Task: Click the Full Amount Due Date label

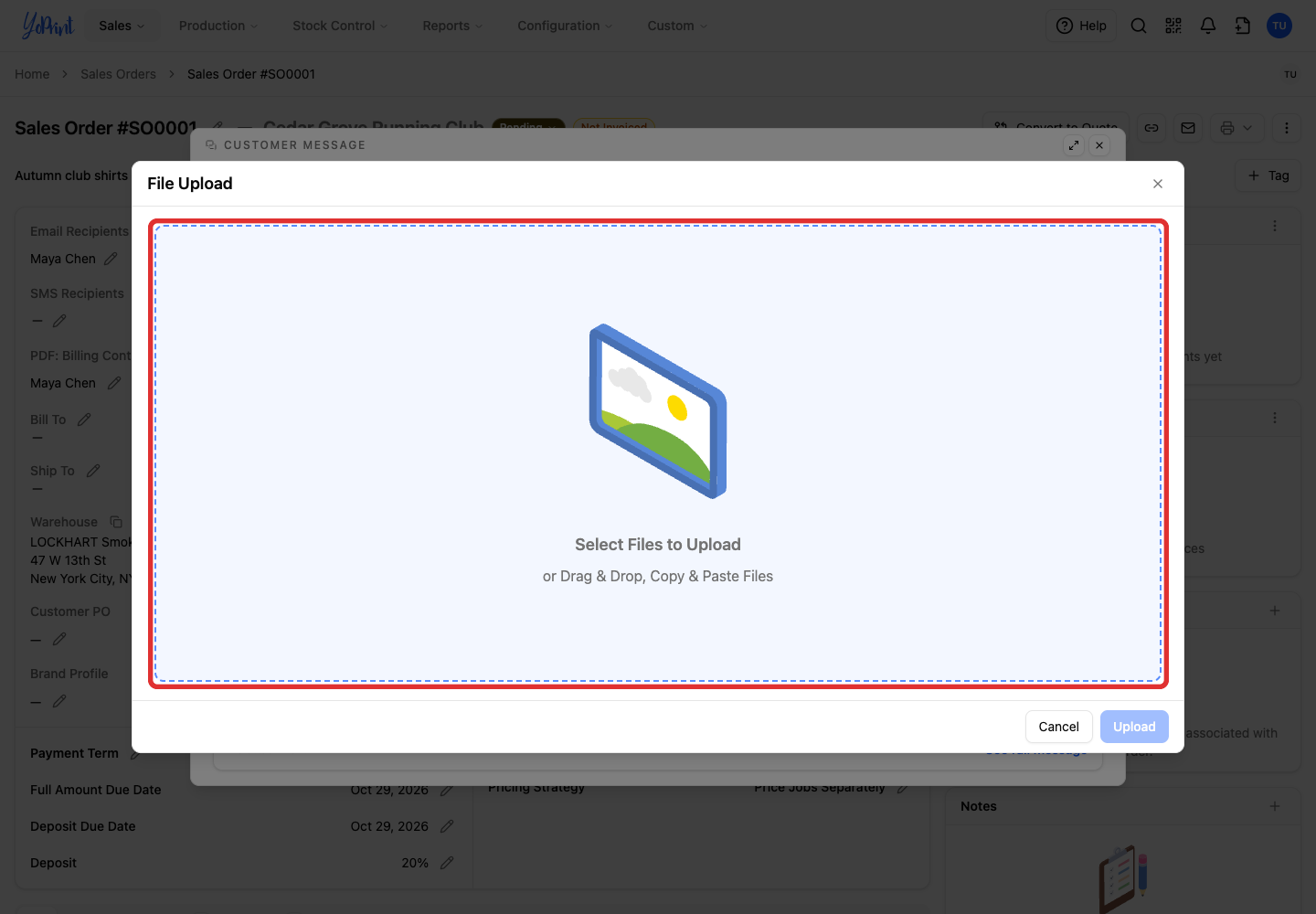Action: pyautogui.click(x=95, y=790)
